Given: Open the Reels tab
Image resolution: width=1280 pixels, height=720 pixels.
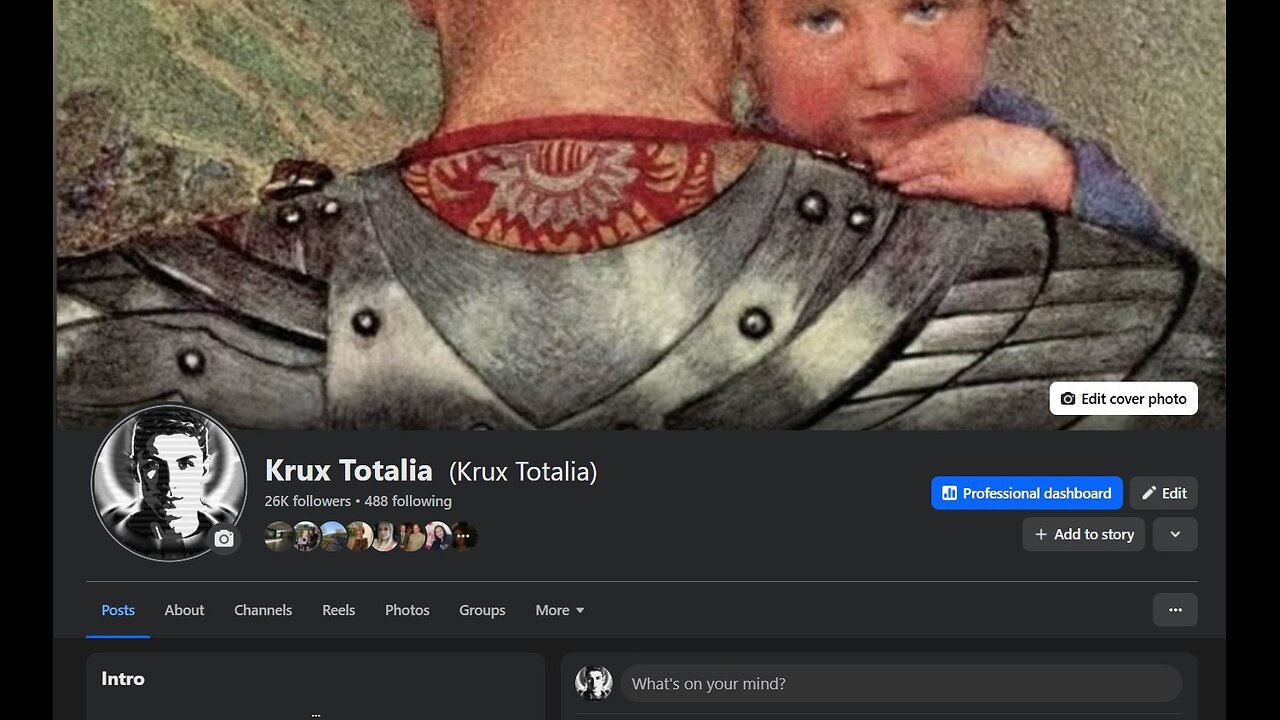Looking at the screenshot, I should pyautogui.click(x=338, y=610).
